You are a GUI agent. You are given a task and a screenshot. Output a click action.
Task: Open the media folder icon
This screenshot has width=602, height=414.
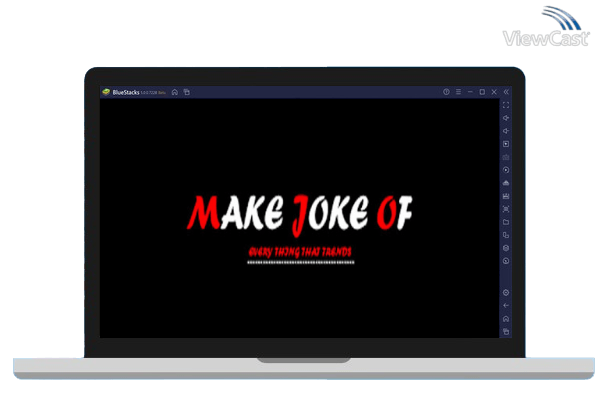(506, 222)
